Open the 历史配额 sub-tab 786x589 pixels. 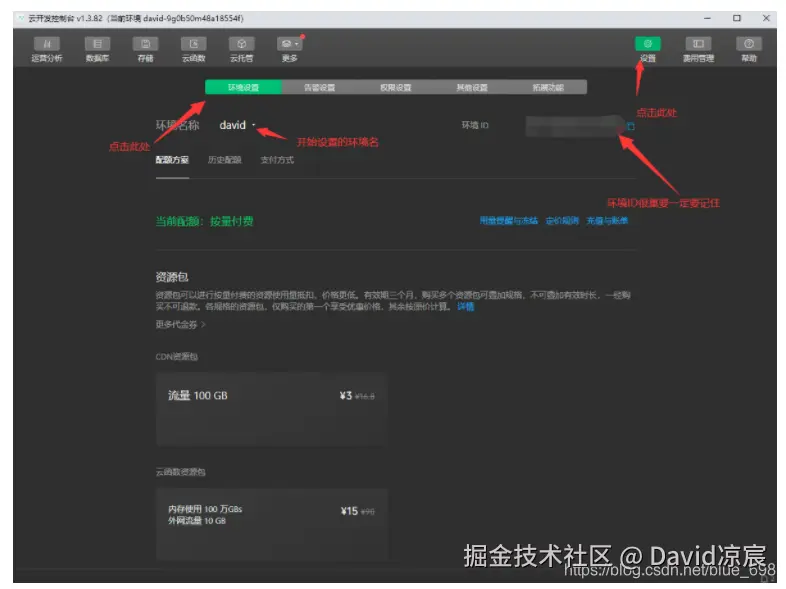click(225, 160)
